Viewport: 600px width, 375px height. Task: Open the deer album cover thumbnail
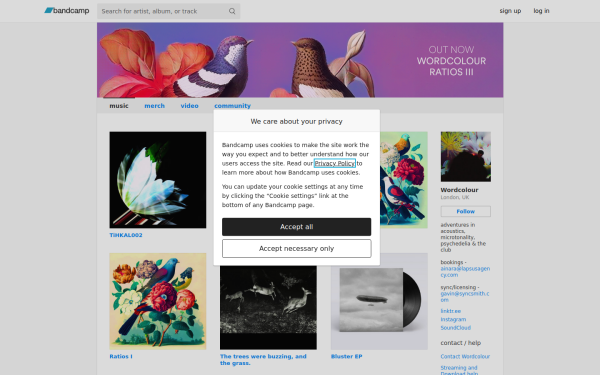click(x=268, y=308)
